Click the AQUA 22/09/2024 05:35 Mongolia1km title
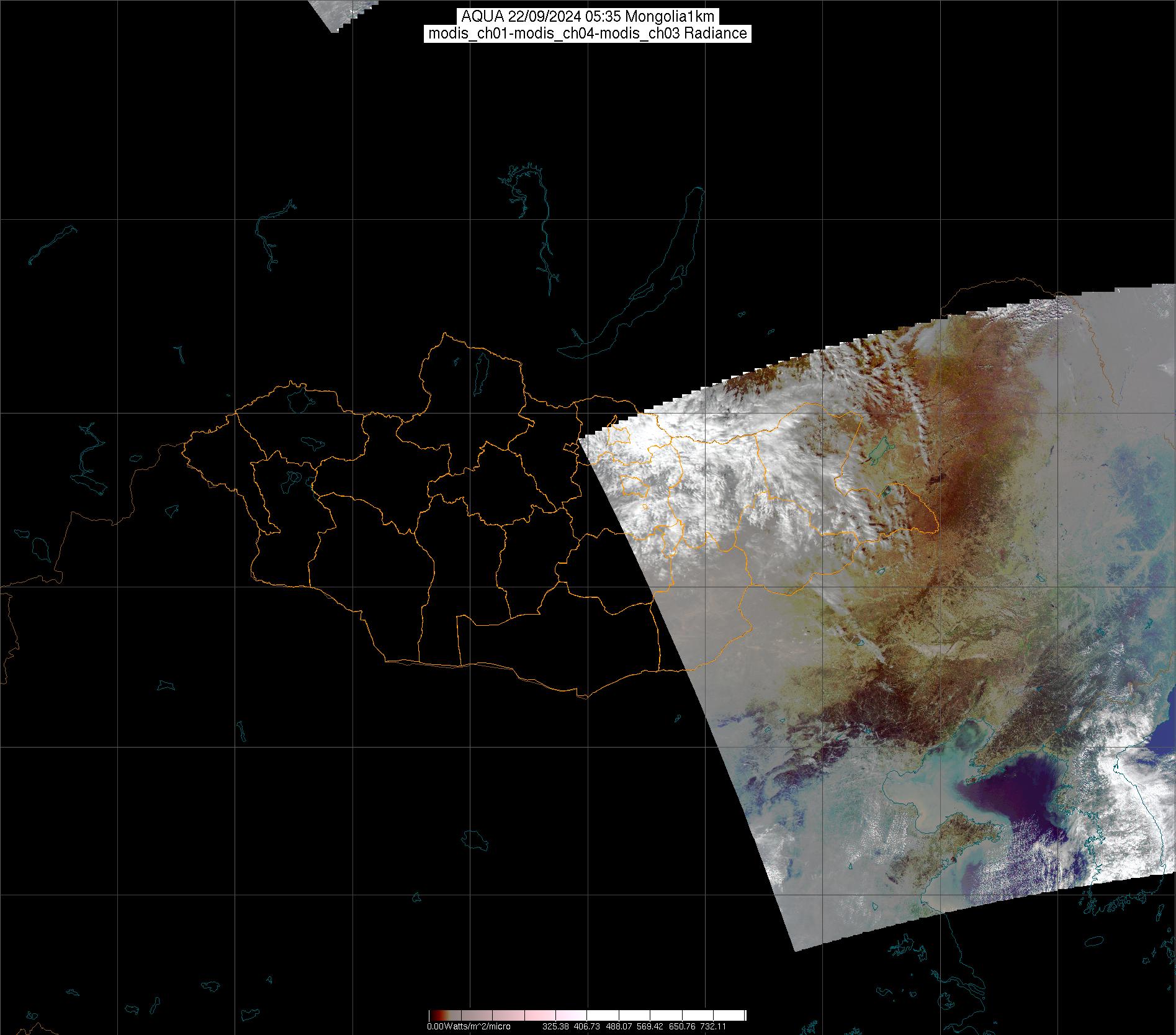This screenshot has width=1176, height=1035. (588, 16)
